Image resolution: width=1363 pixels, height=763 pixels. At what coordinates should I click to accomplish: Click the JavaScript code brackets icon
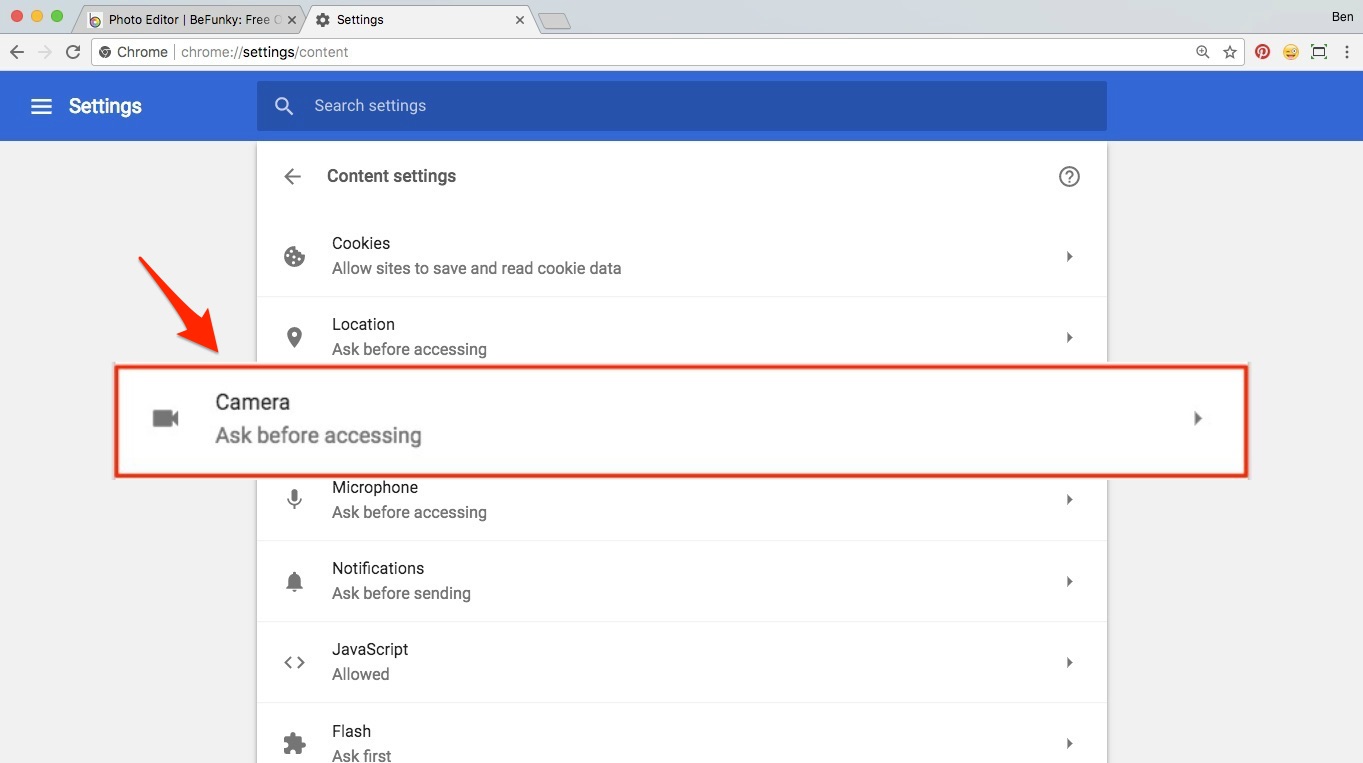click(294, 662)
